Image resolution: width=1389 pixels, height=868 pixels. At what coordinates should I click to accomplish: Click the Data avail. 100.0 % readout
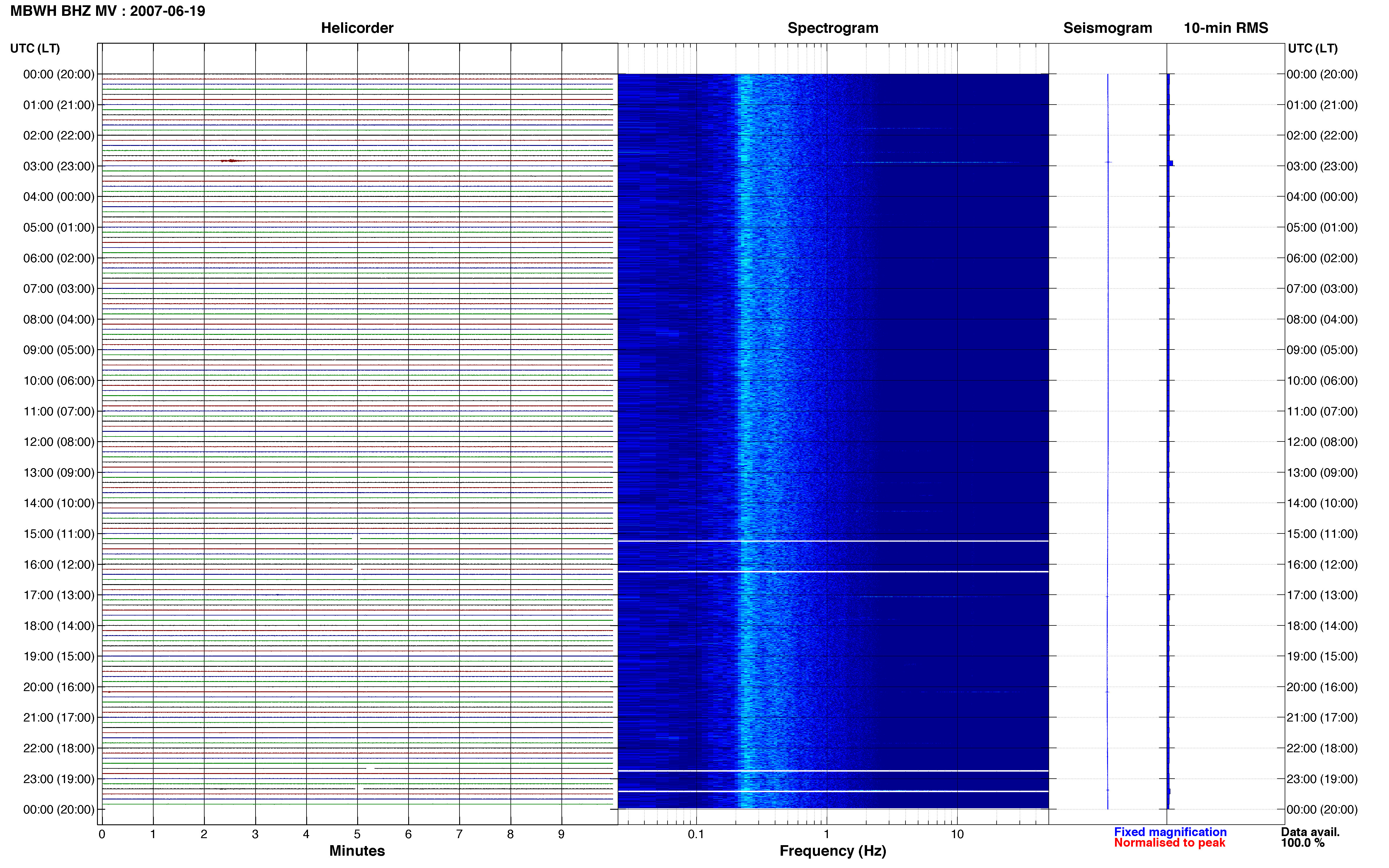click(1310, 838)
